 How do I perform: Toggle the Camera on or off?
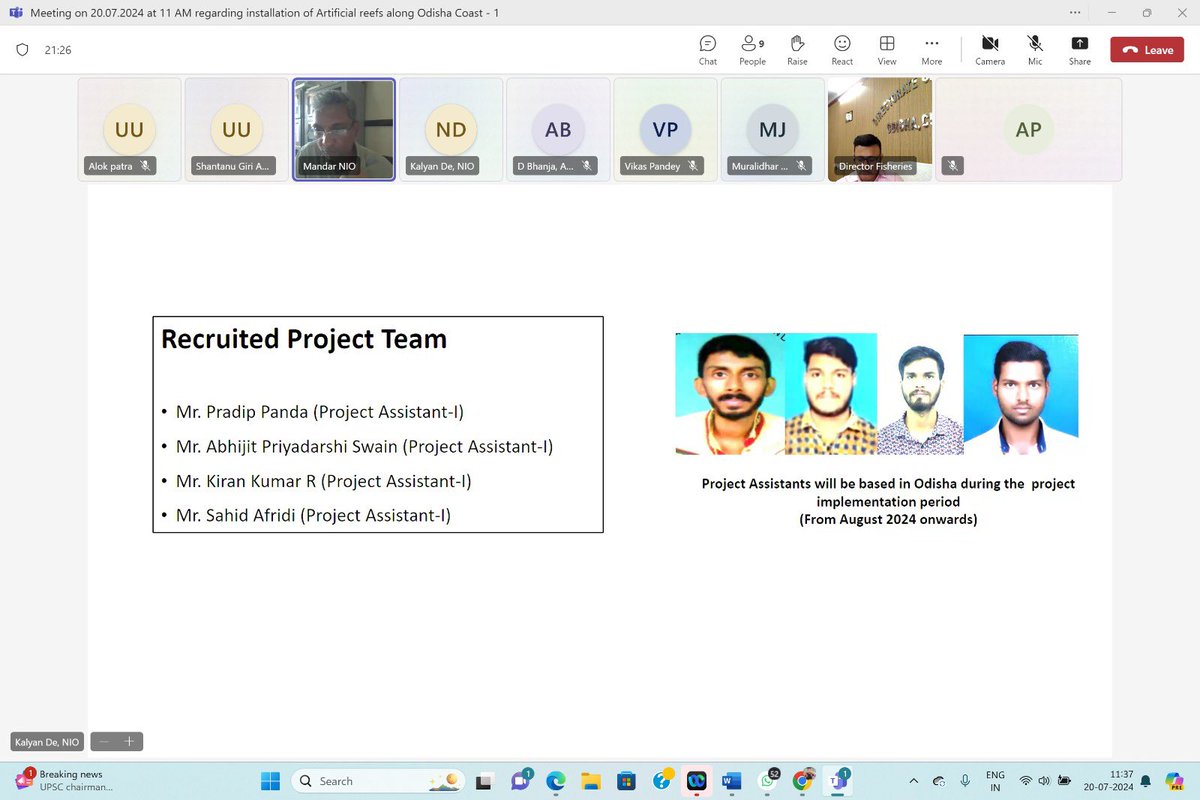pos(990,50)
